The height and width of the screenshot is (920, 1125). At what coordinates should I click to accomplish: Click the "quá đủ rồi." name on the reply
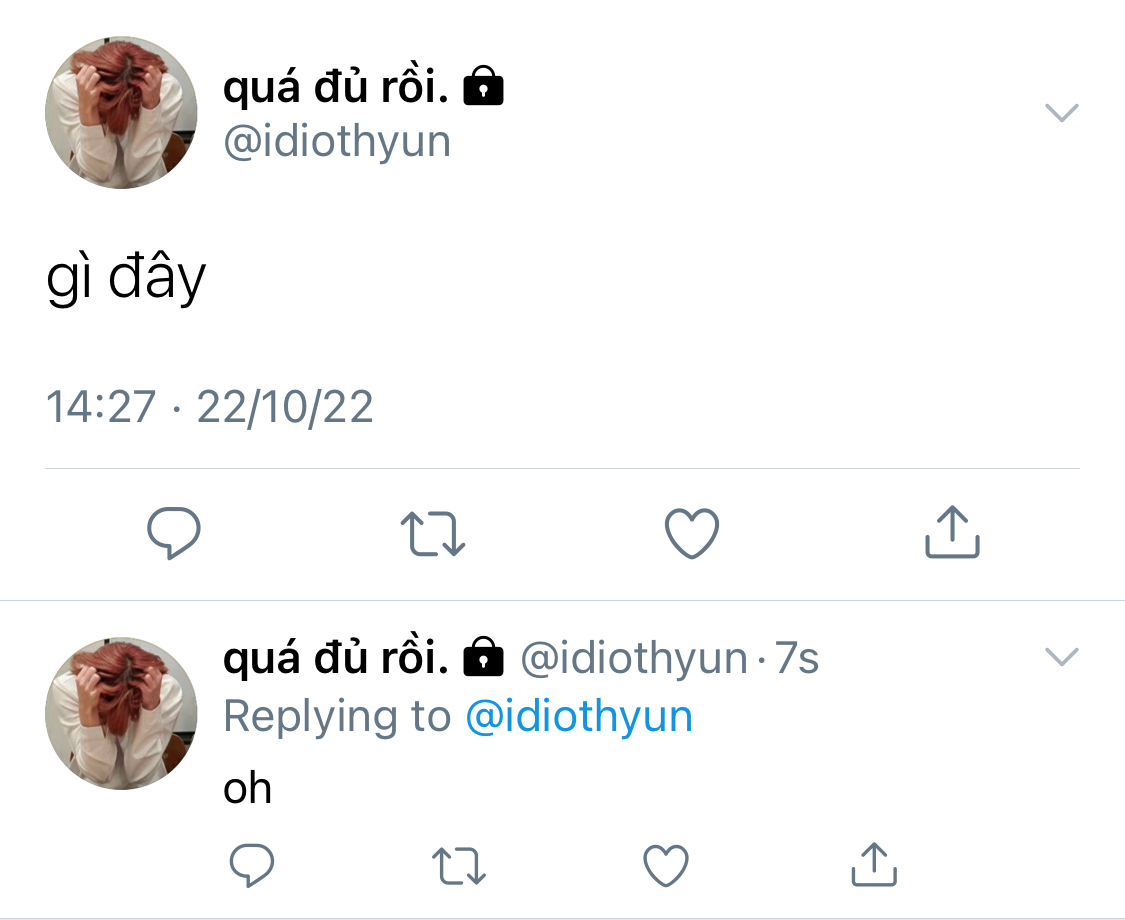pyautogui.click(x=336, y=659)
